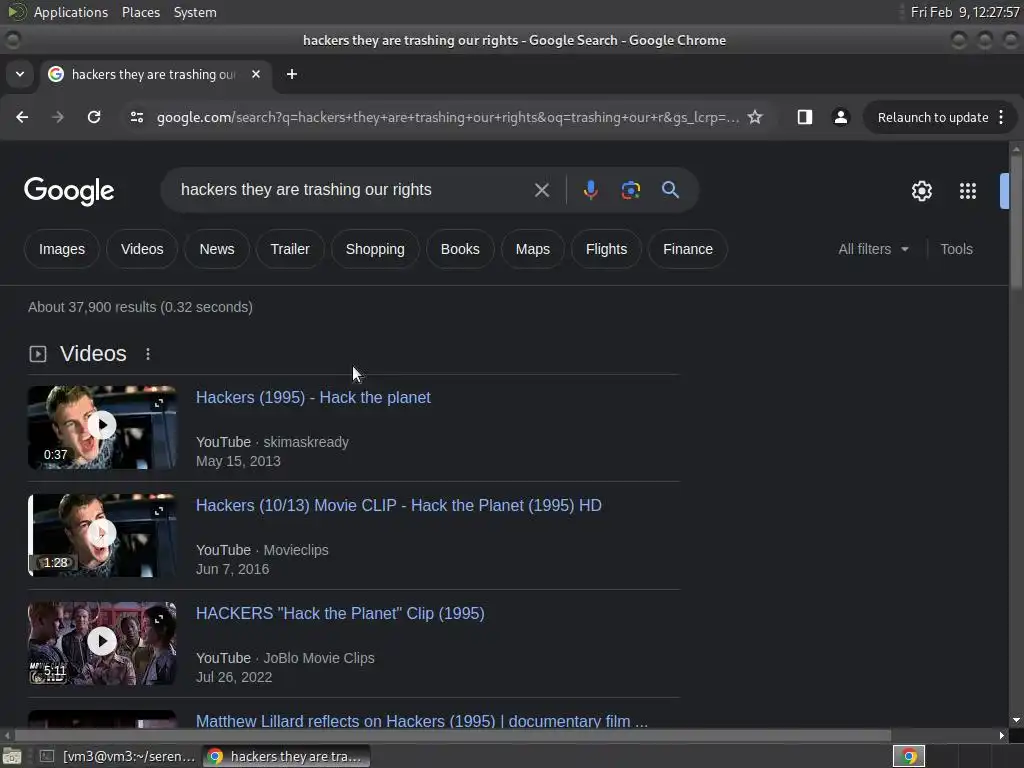Play the 5:11 HACKERS Clip thumbnail
The width and height of the screenshot is (1024, 768).
(102, 643)
